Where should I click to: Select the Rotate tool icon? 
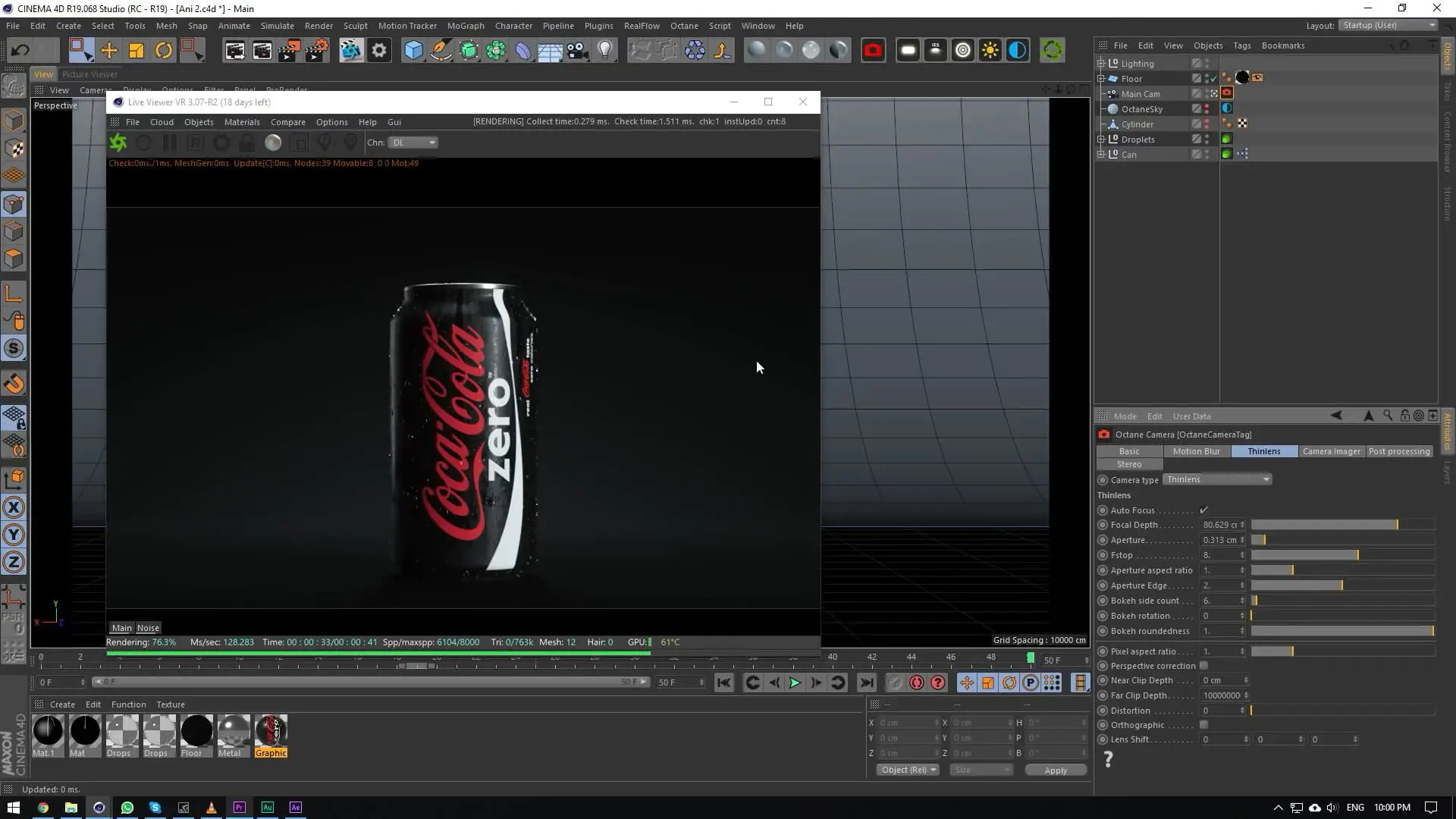(164, 51)
